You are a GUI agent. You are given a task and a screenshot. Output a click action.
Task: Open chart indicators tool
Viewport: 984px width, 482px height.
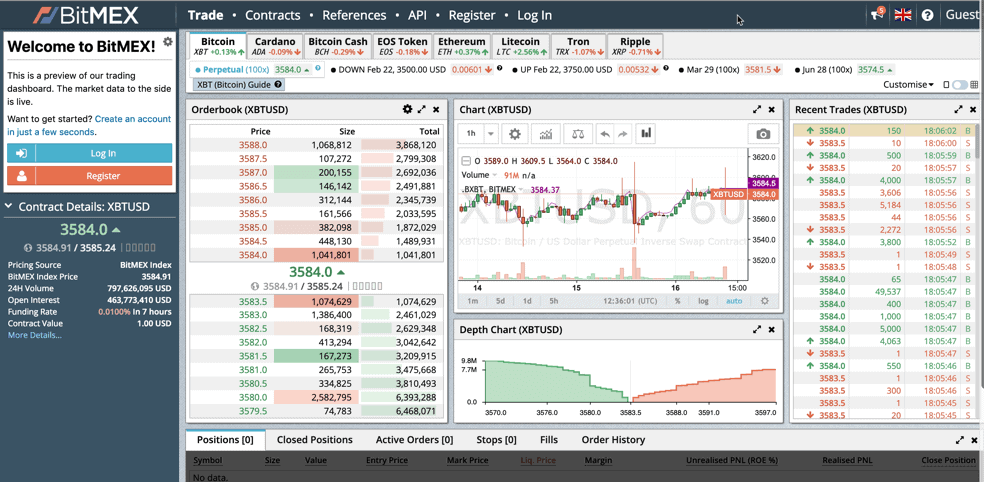[546, 134]
